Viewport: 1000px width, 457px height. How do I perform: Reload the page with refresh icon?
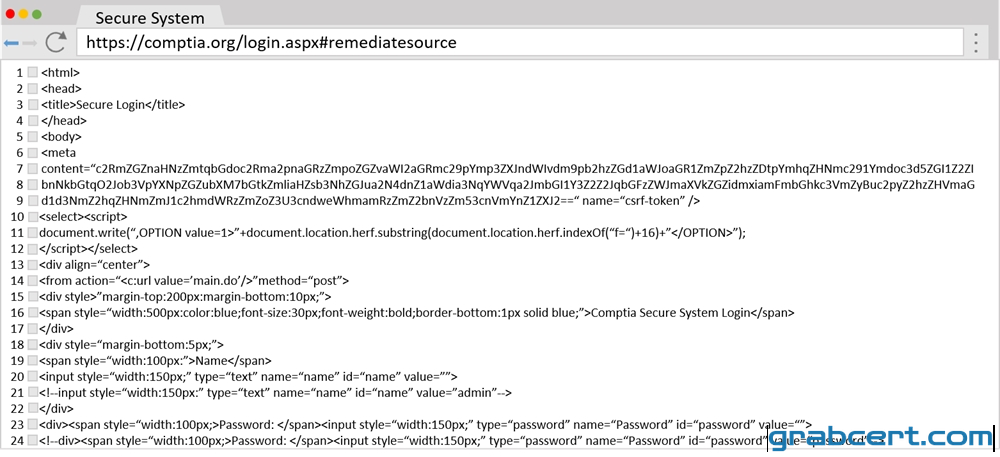[x=56, y=42]
